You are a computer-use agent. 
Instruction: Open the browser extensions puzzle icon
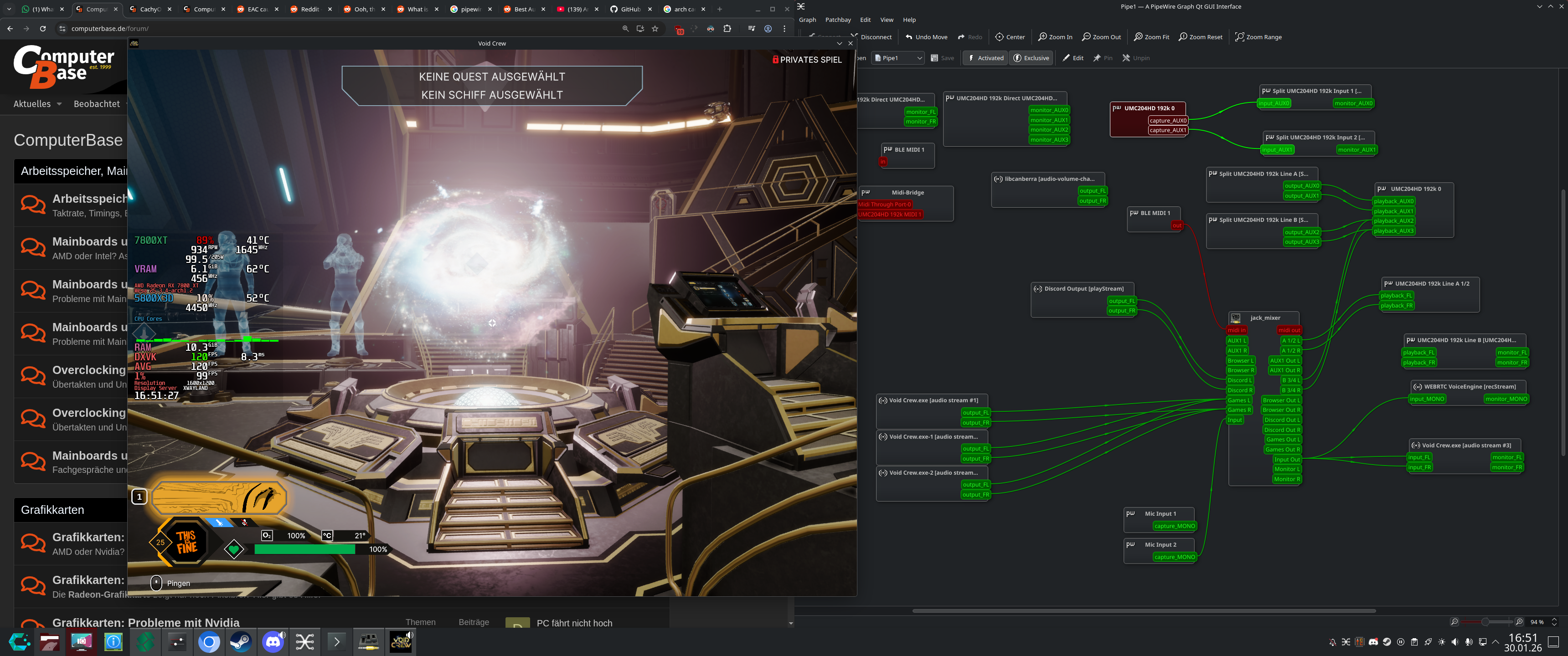pyautogui.click(x=727, y=29)
